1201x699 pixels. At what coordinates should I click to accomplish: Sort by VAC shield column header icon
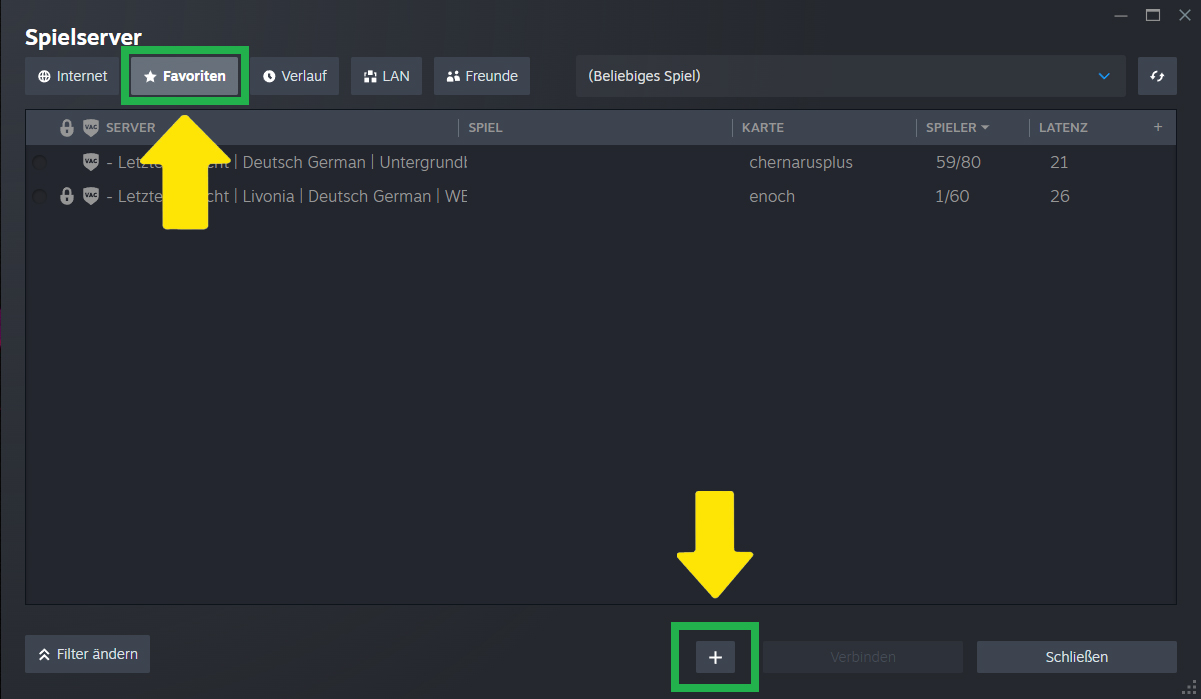point(91,128)
